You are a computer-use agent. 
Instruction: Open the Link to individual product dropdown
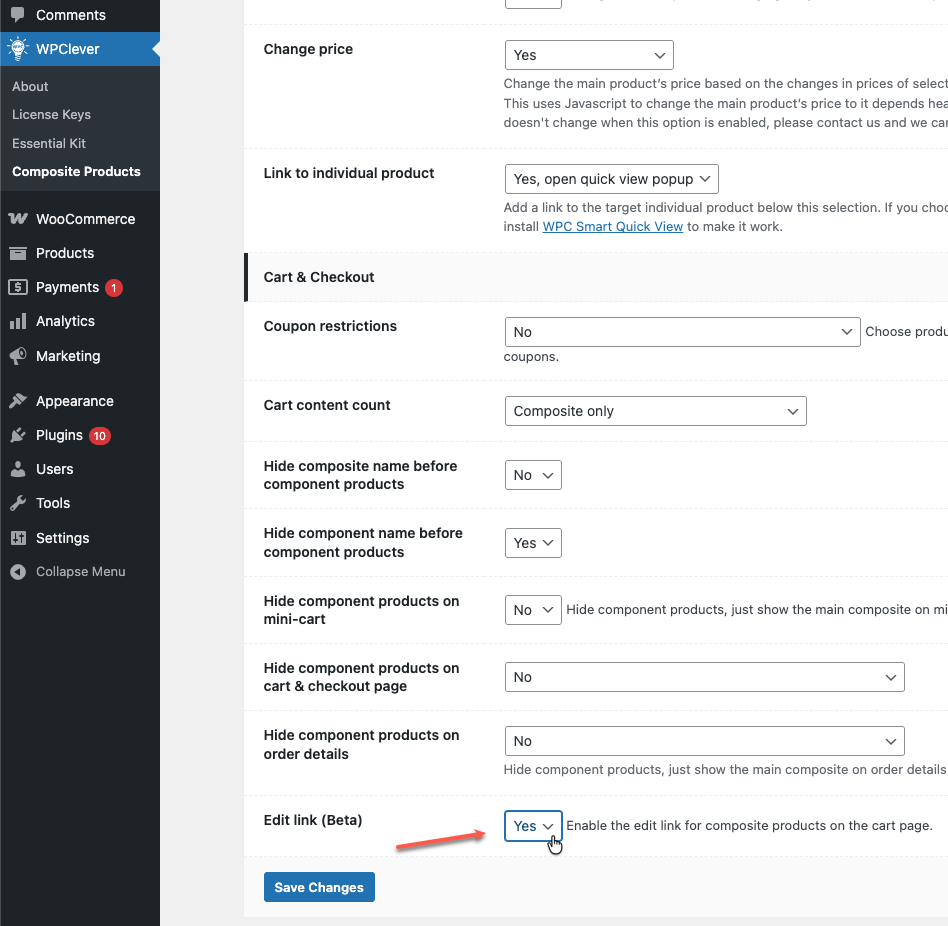[x=611, y=179]
